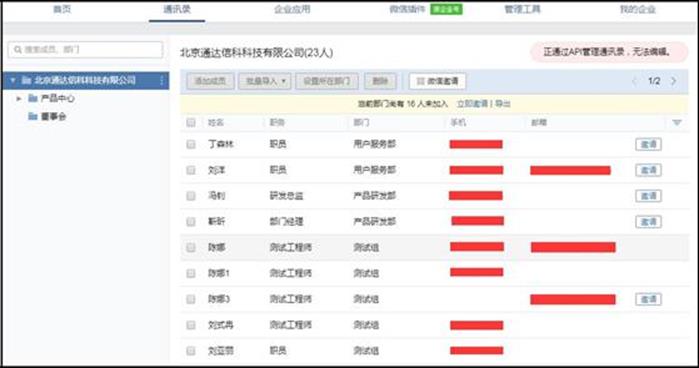
Task: Click the 姓名 column header
Action: click(x=216, y=122)
